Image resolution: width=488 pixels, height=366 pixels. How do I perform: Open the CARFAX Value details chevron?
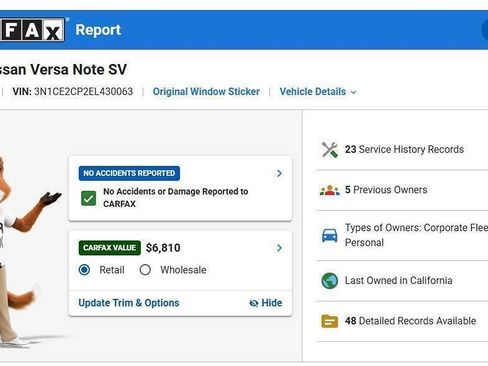(279, 248)
